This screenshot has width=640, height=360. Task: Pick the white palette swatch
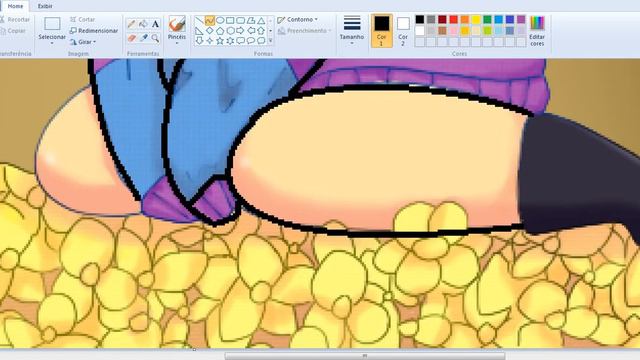coord(420,31)
